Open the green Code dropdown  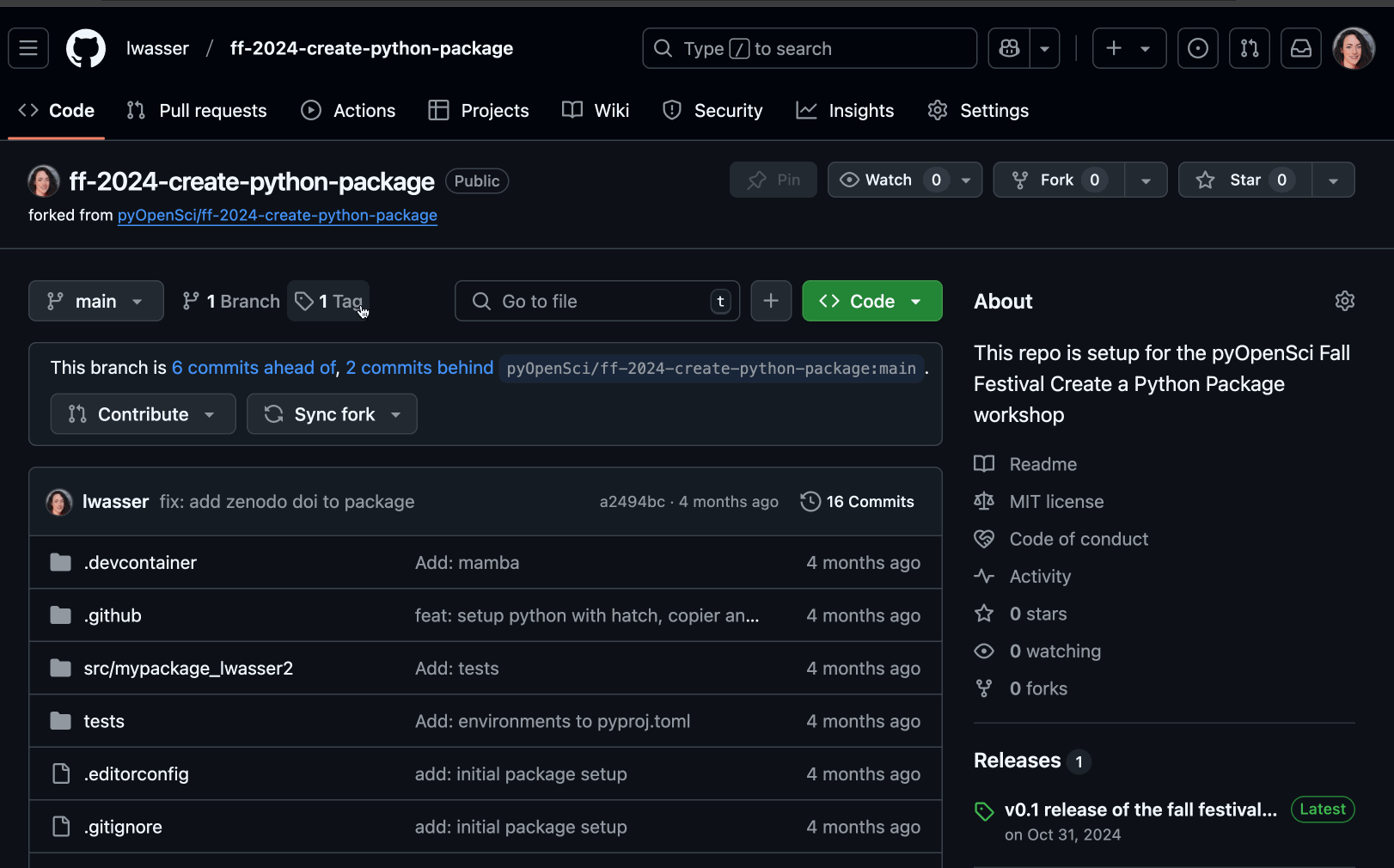[872, 301]
